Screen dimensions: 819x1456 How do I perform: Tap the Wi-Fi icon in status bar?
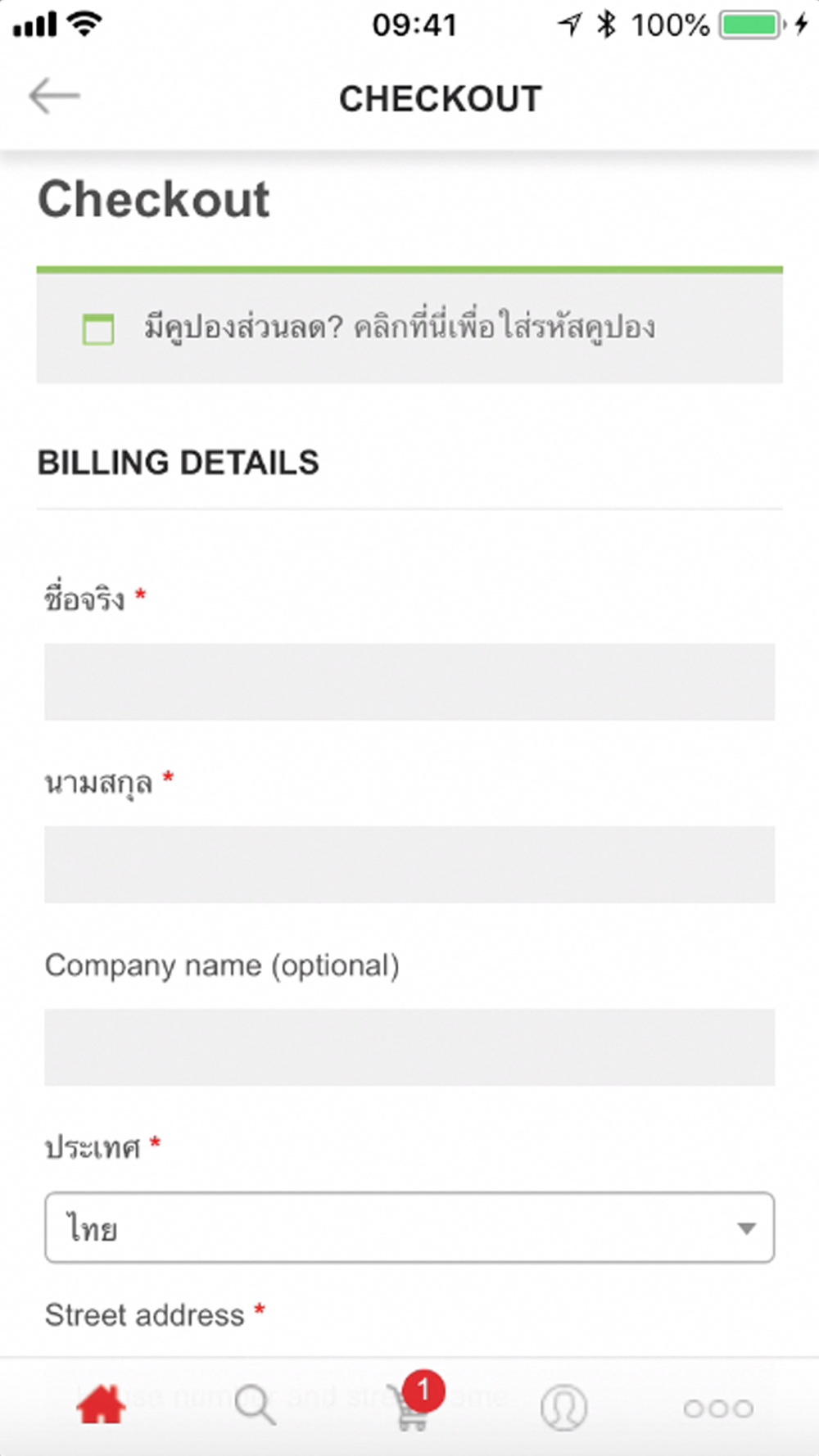click(84, 25)
